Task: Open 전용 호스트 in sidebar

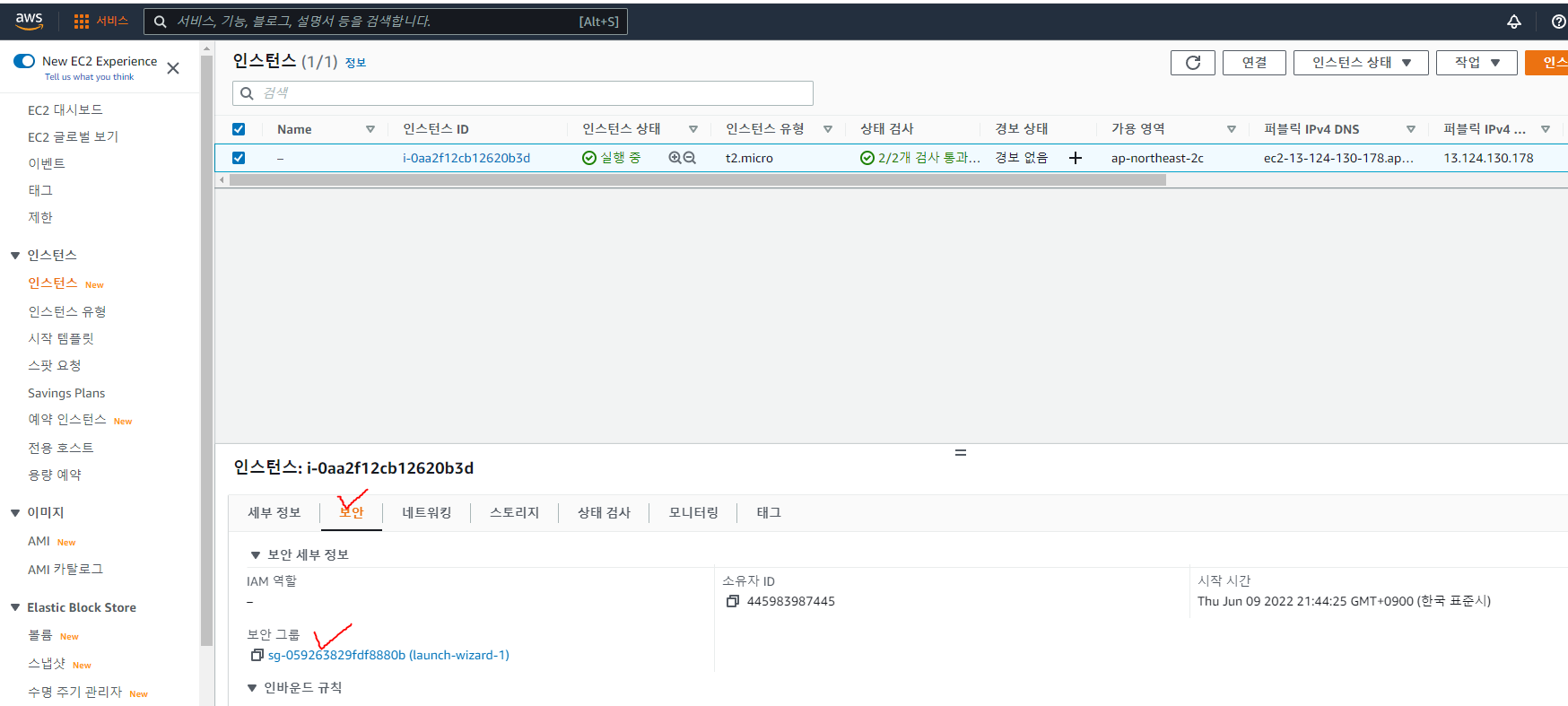Action: pyautogui.click(x=61, y=448)
